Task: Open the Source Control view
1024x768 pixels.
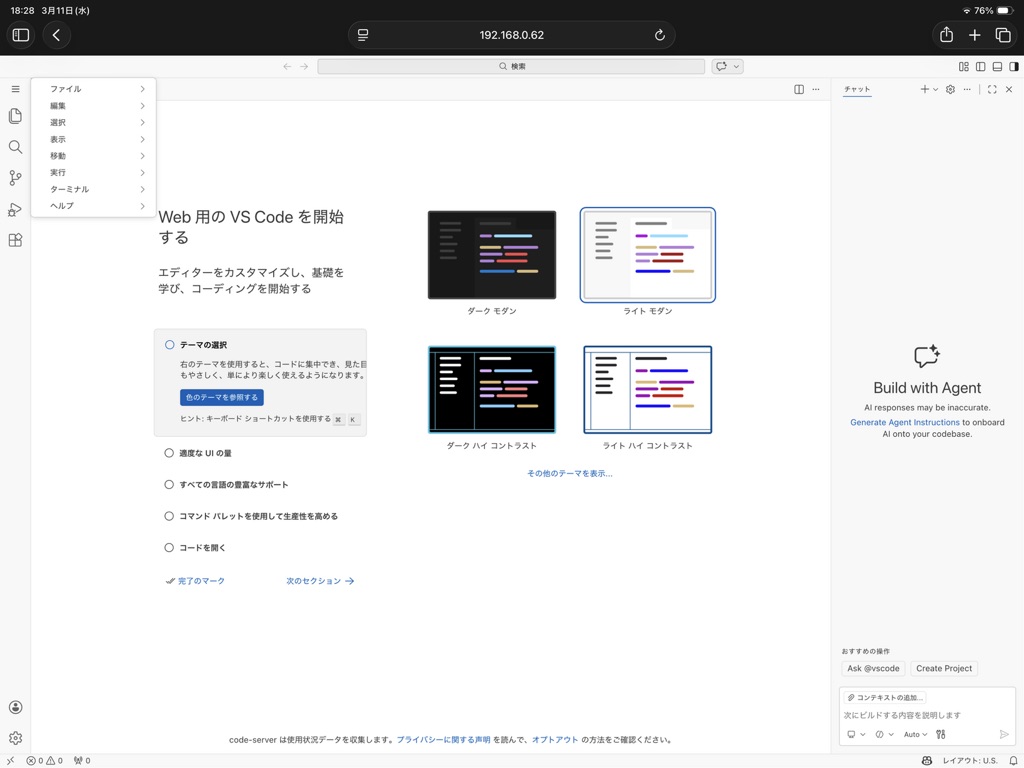Action: (15, 178)
